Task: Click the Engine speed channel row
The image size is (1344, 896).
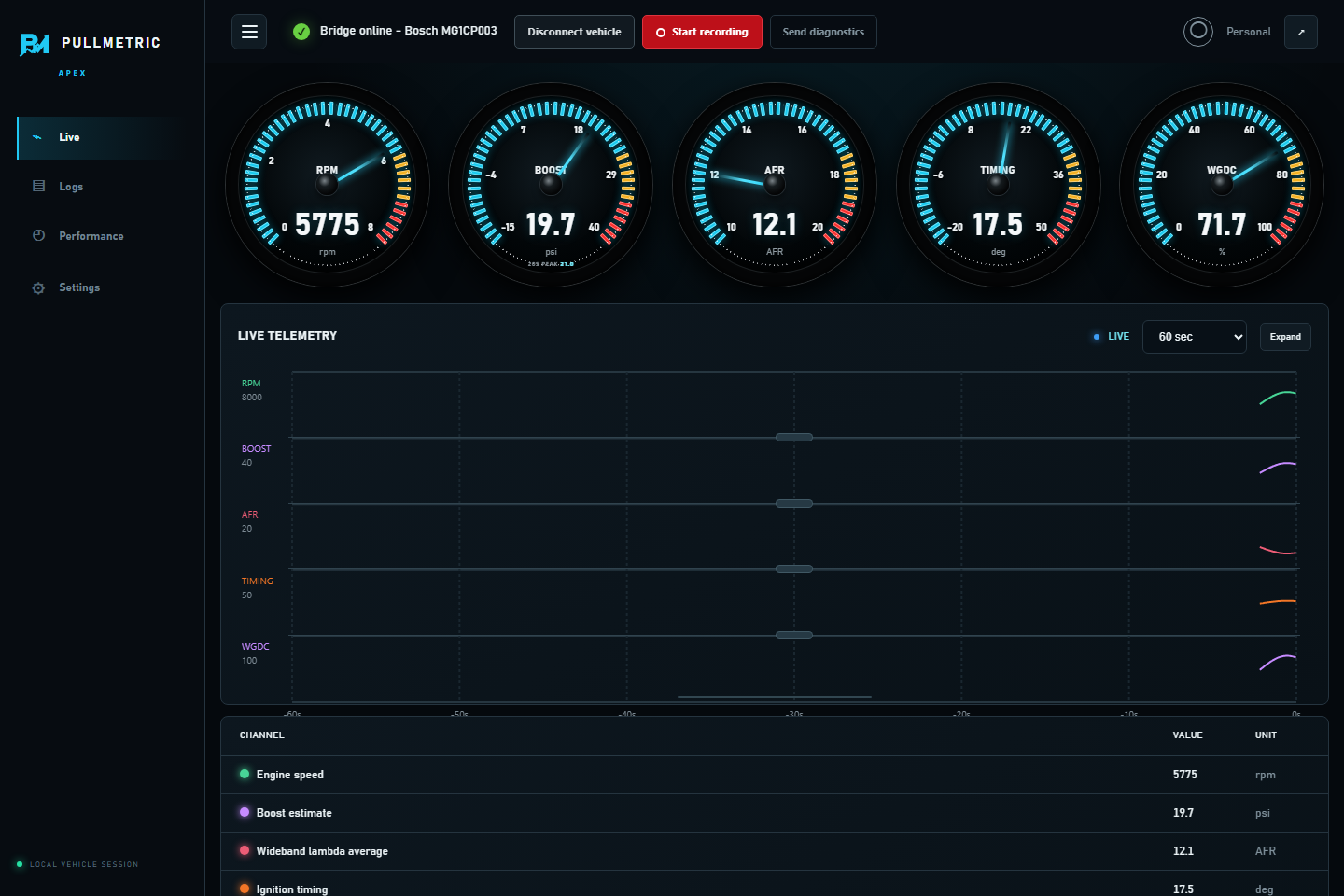Action: pyautogui.click(x=775, y=775)
